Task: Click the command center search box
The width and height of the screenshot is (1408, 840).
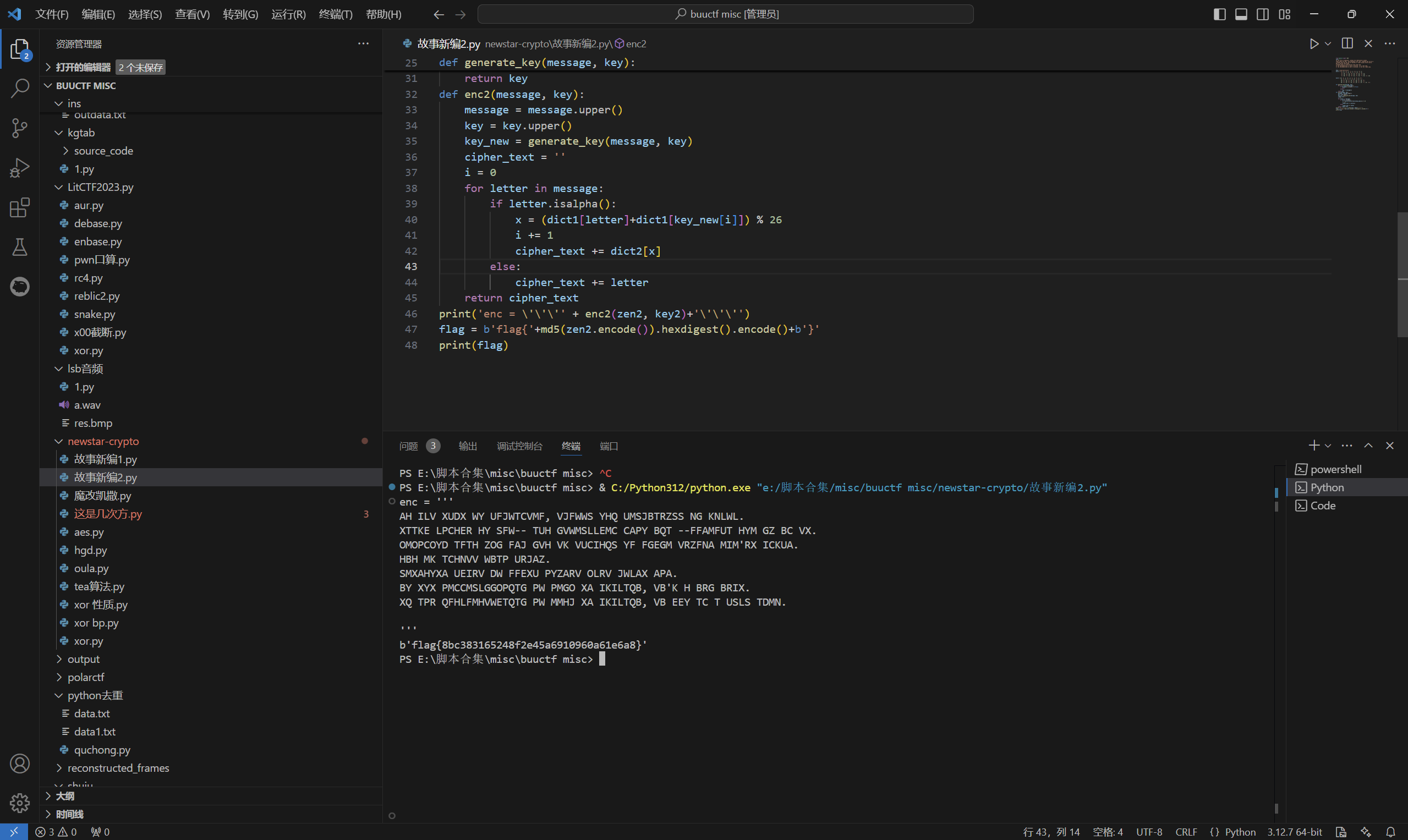Action: pos(725,14)
